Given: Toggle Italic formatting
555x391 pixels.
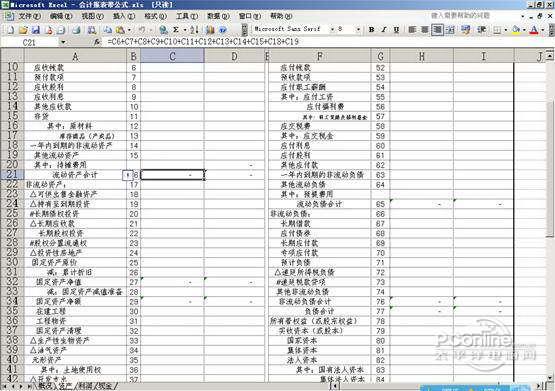Looking at the screenshot, I should 384,30.
